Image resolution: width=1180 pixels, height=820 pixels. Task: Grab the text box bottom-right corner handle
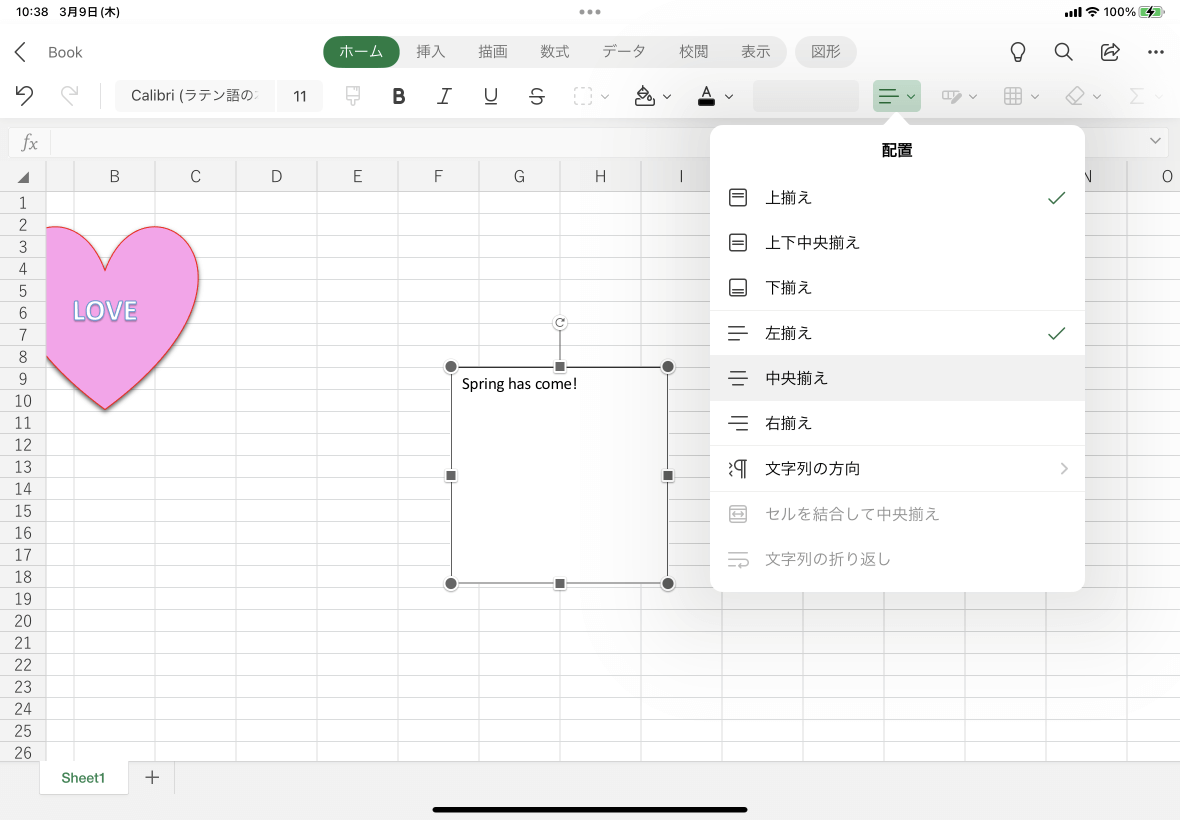tap(668, 584)
